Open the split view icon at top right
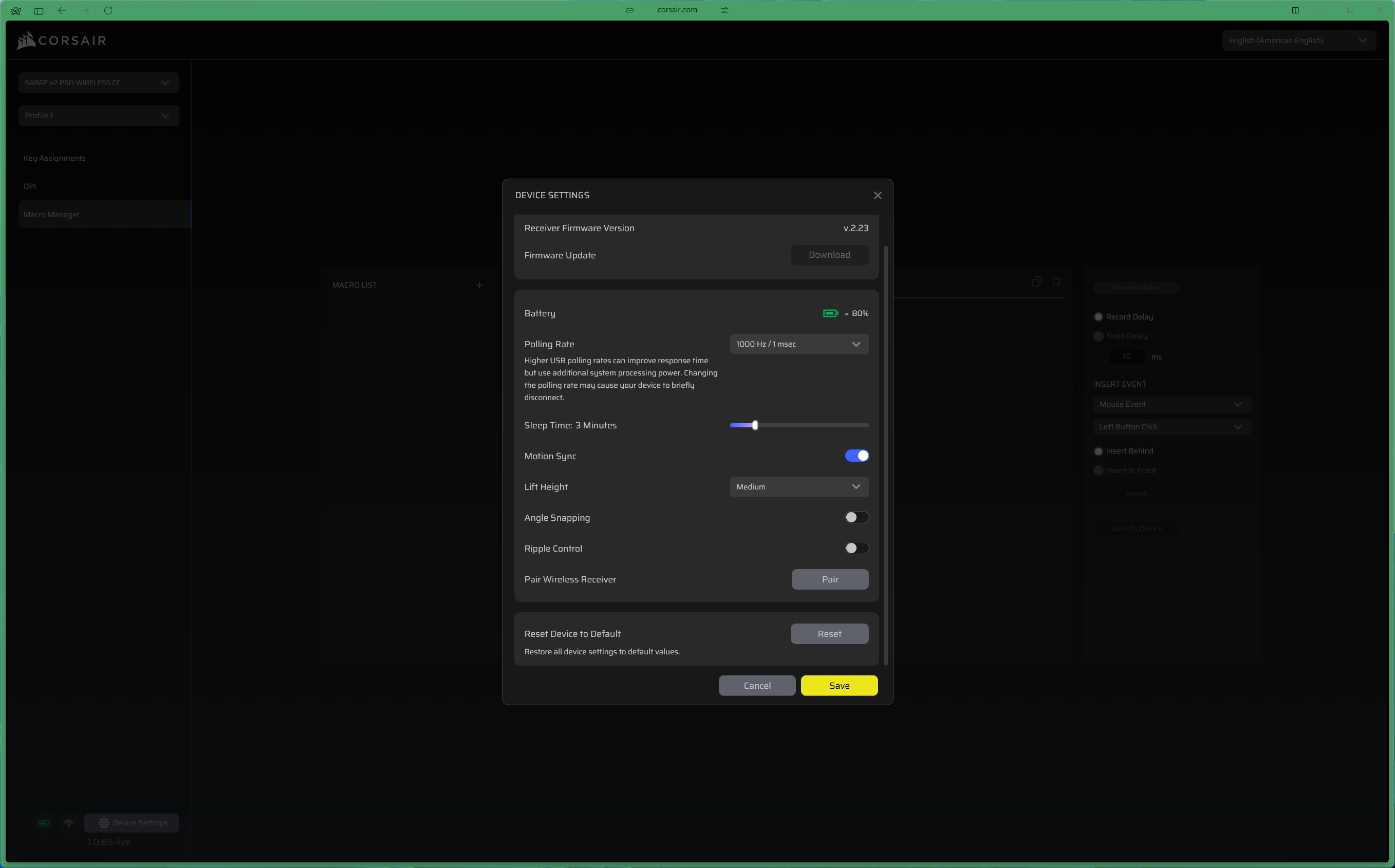This screenshot has height=868, width=1395. point(1295,10)
